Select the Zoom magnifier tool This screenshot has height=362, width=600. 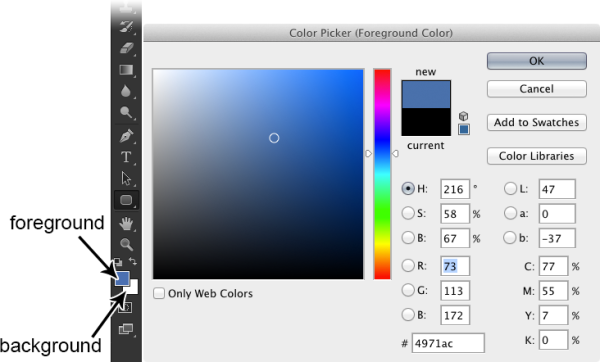pyautogui.click(x=126, y=245)
